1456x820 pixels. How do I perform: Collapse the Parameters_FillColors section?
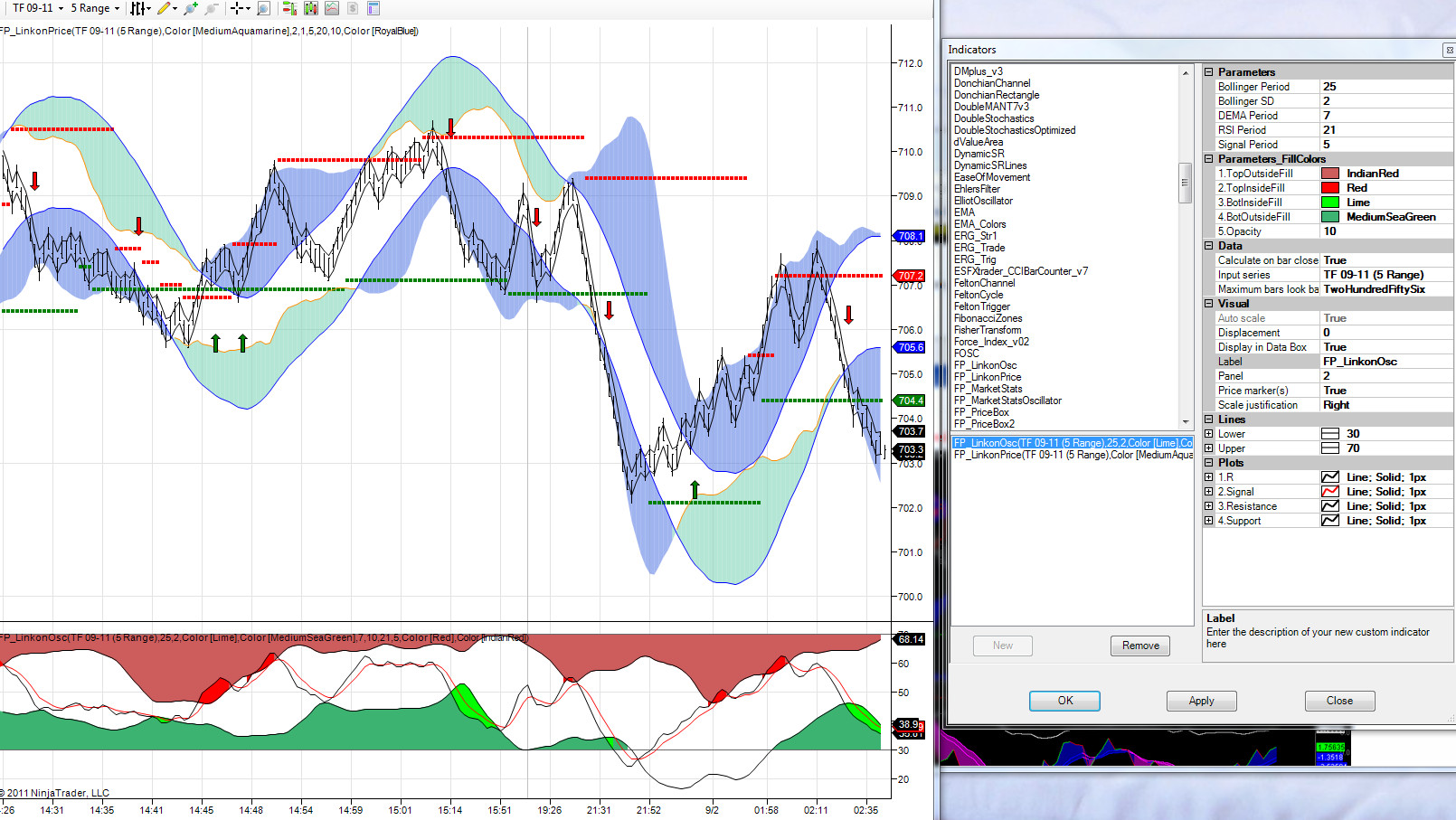(x=1209, y=159)
